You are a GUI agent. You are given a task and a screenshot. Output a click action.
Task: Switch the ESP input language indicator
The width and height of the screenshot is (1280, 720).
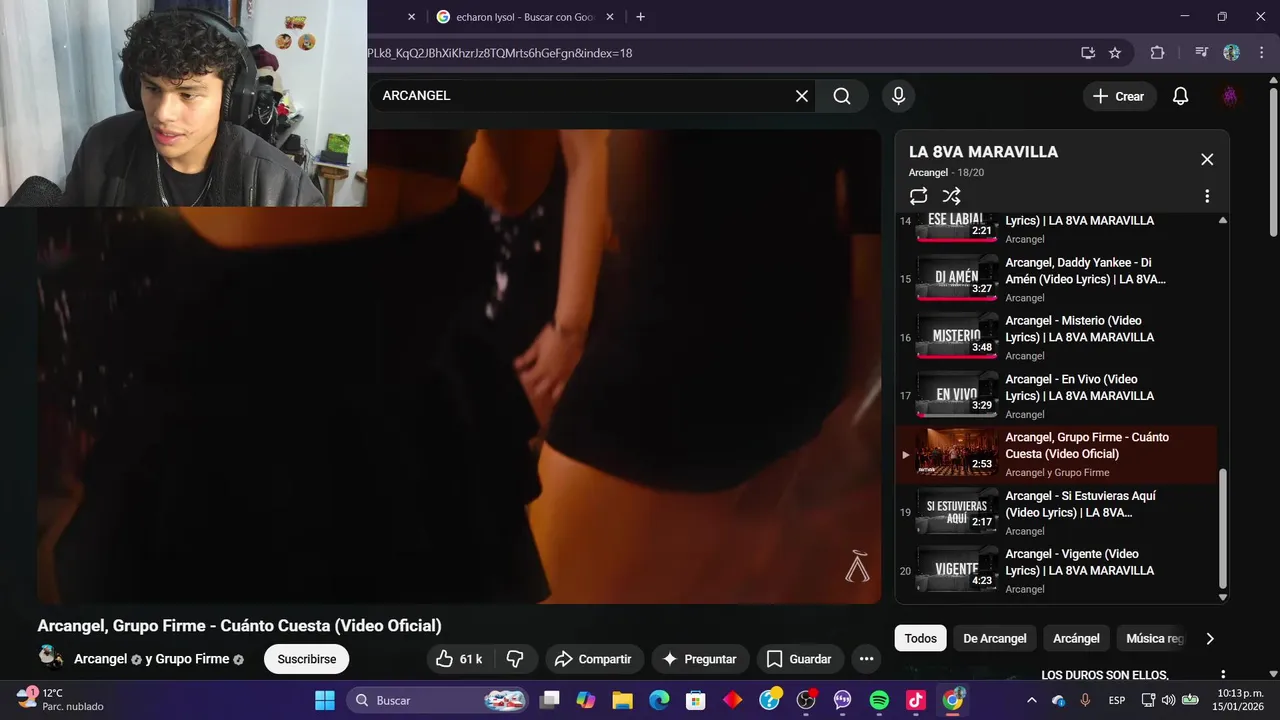pyautogui.click(x=1116, y=700)
